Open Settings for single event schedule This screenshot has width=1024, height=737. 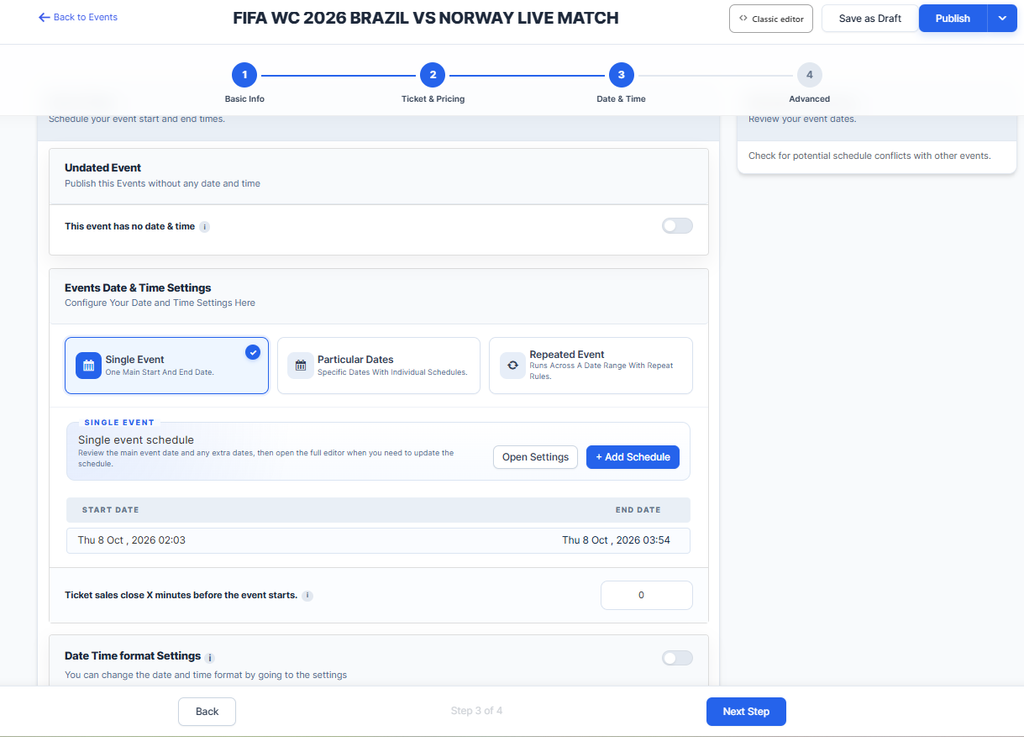(536, 457)
